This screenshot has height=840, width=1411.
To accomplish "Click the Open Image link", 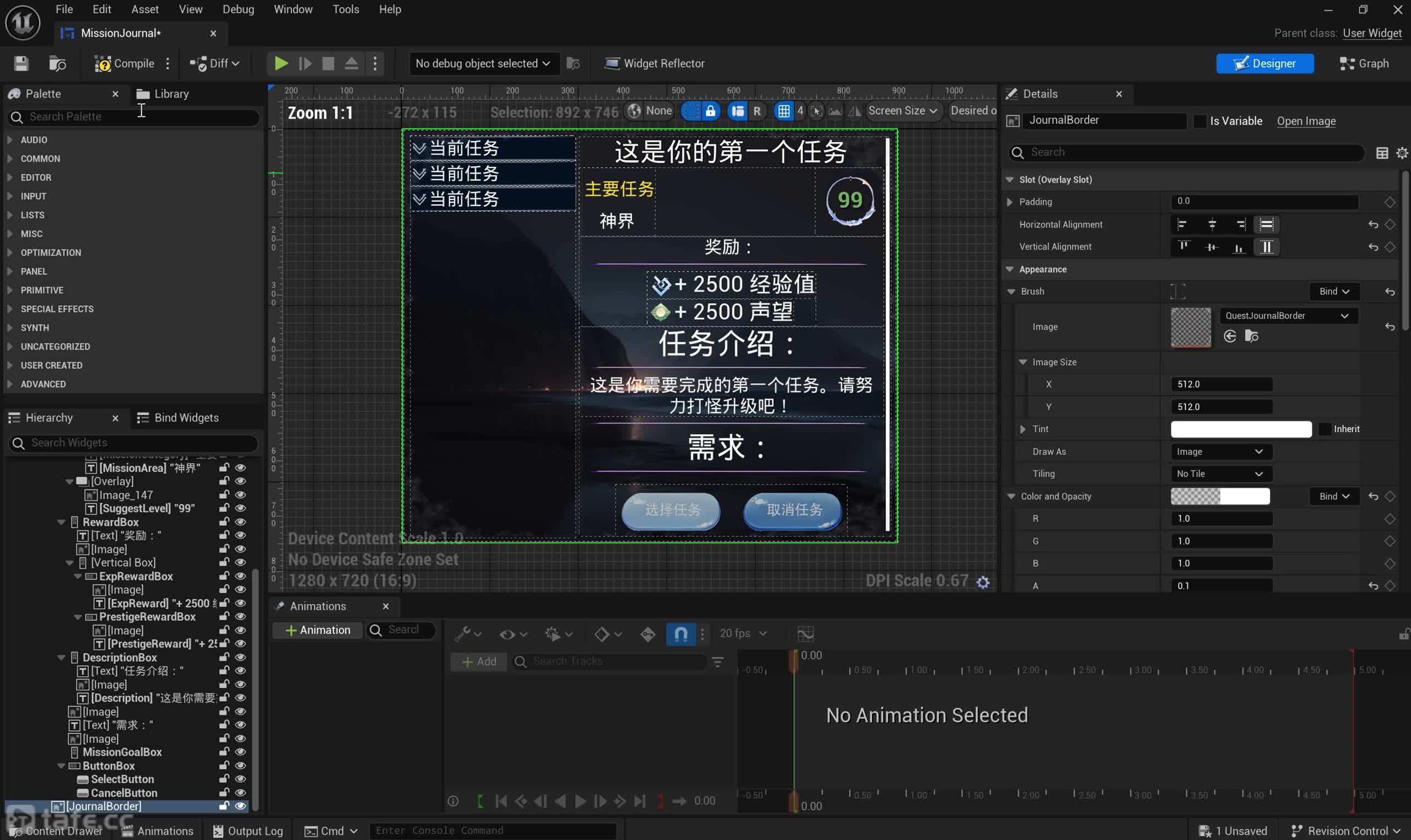I will (1306, 121).
